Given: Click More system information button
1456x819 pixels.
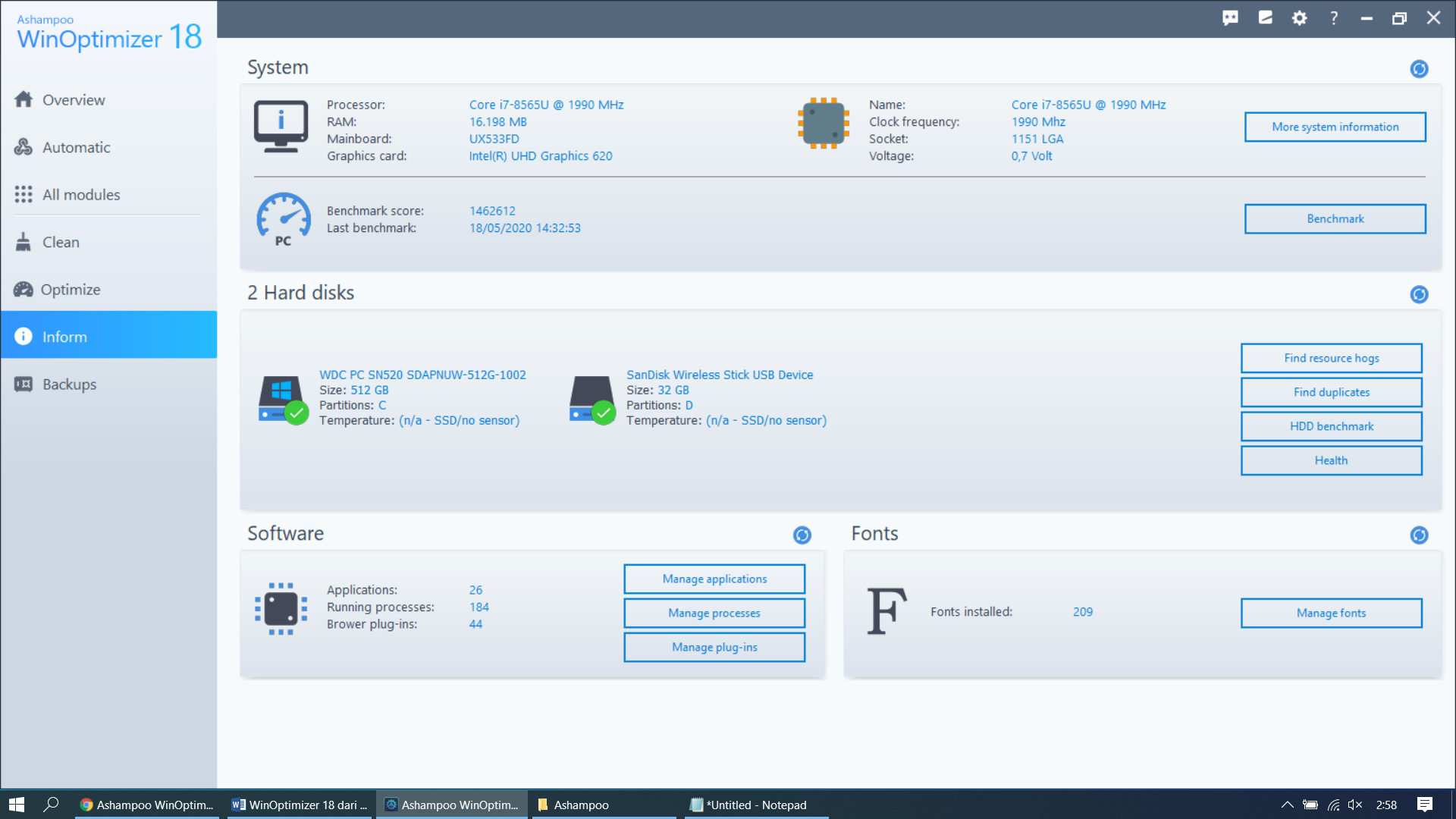Looking at the screenshot, I should 1335,127.
